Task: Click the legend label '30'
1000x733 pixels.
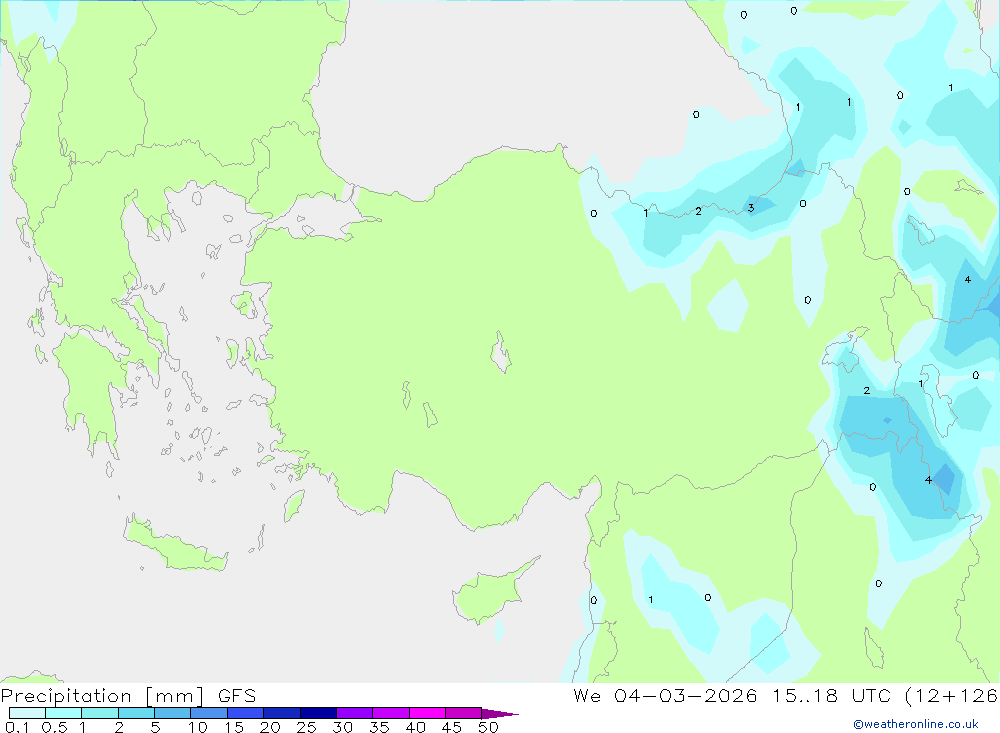Action: [x=342, y=727]
